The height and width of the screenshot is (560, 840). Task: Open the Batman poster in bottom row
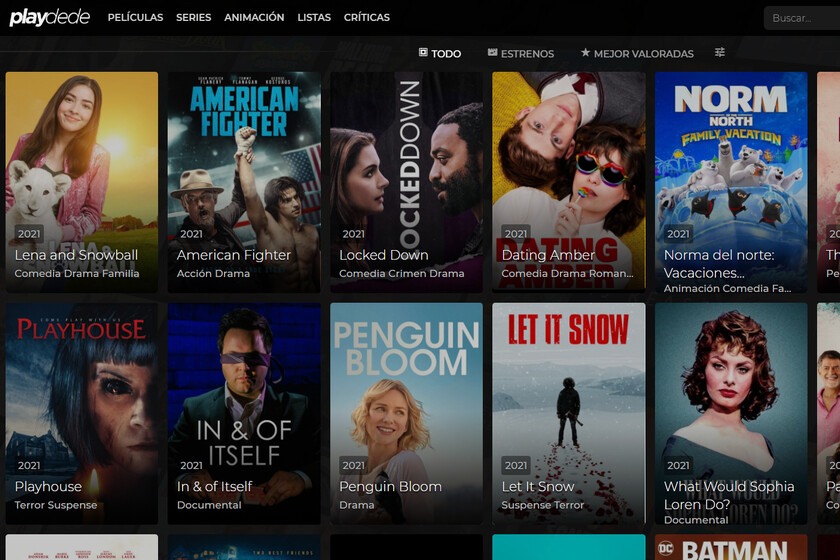pos(731,547)
